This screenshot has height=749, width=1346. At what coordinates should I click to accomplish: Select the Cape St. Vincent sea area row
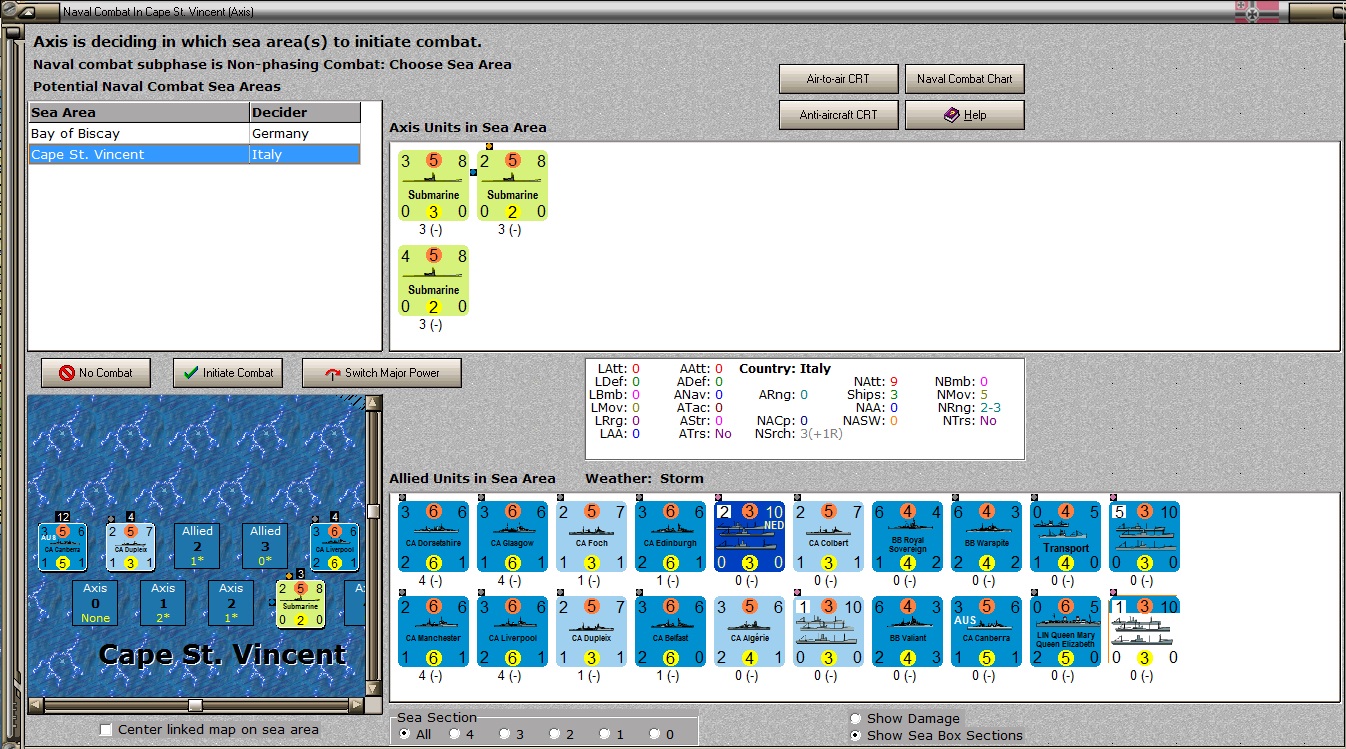tap(194, 154)
